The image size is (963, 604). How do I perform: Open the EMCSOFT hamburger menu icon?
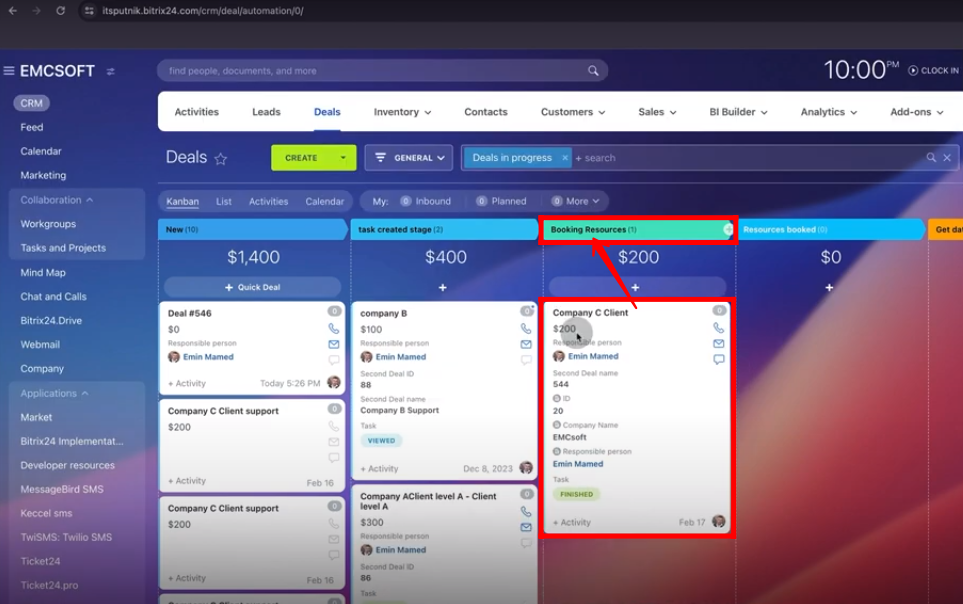point(9,71)
